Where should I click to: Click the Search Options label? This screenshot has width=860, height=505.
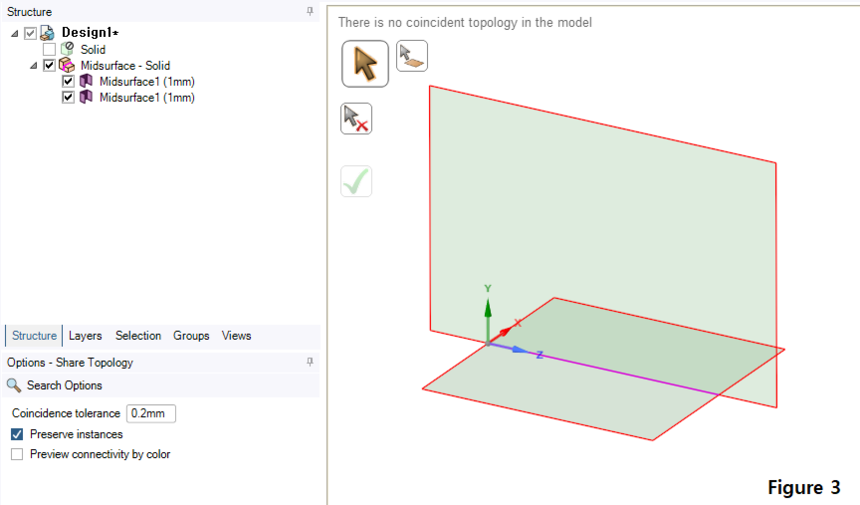click(x=65, y=385)
